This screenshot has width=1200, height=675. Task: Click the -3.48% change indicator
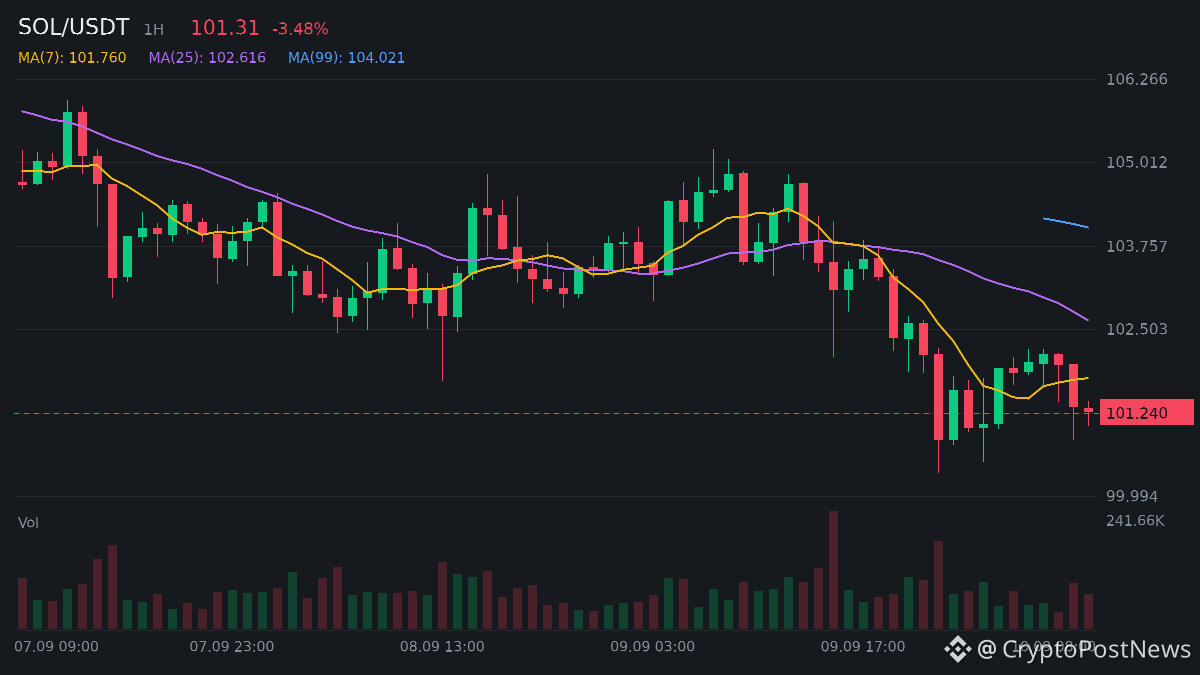click(300, 29)
